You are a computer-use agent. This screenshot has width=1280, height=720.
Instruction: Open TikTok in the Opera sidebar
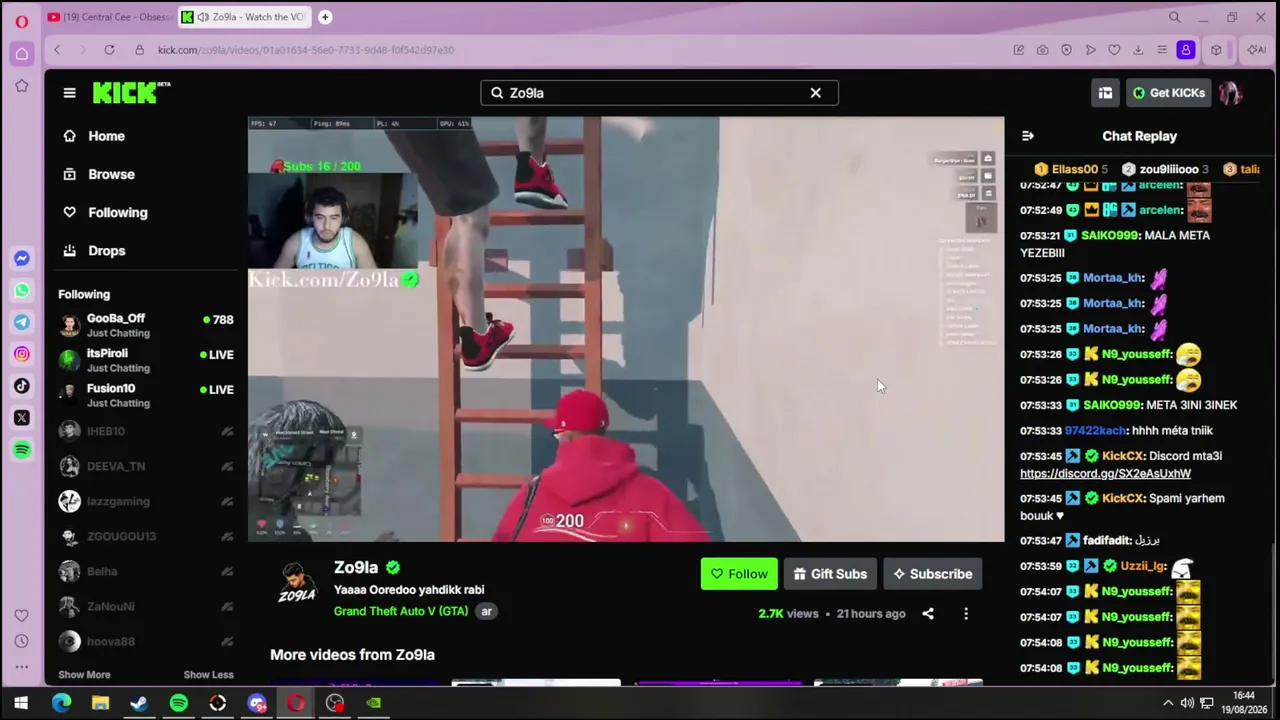[21, 386]
